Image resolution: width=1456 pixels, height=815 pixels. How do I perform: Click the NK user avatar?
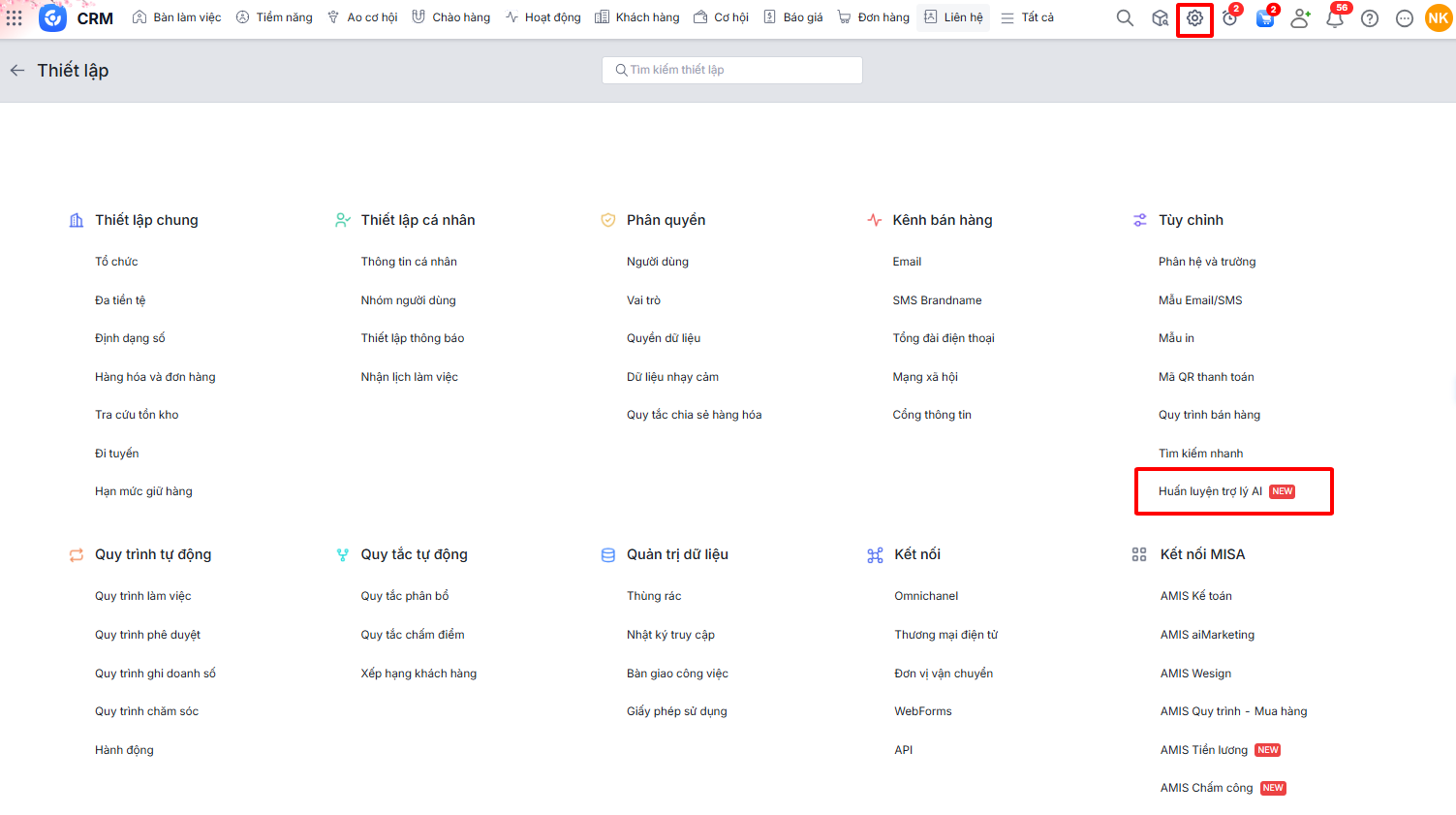(x=1438, y=18)
